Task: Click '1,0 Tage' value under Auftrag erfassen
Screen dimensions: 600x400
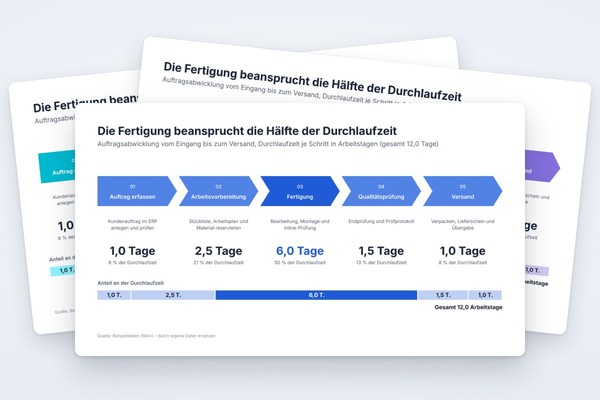Action: point(132,251)
